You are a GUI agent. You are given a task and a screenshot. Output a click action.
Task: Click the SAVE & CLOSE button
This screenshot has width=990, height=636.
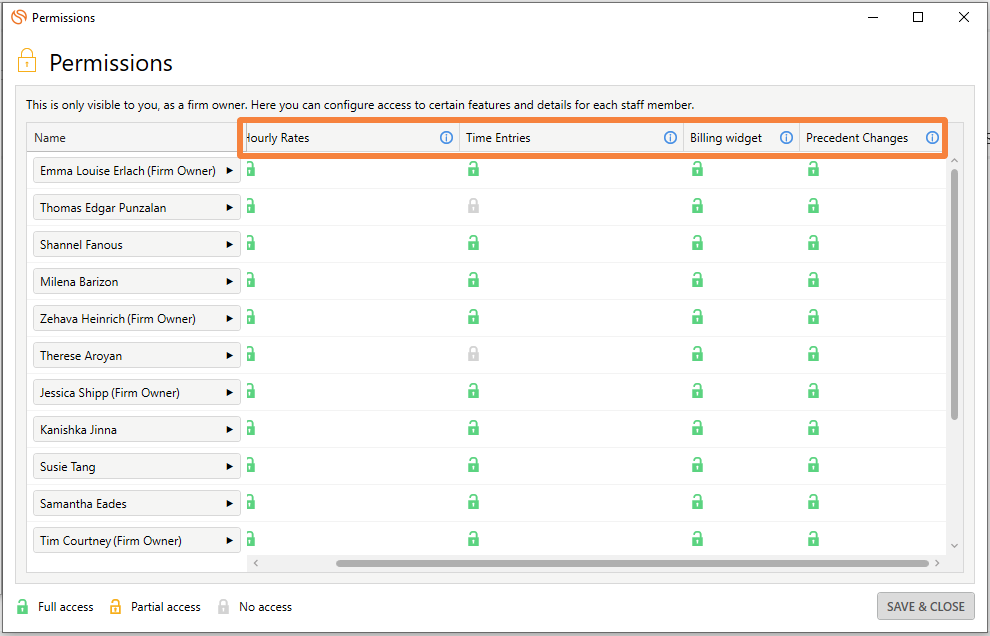925,606
